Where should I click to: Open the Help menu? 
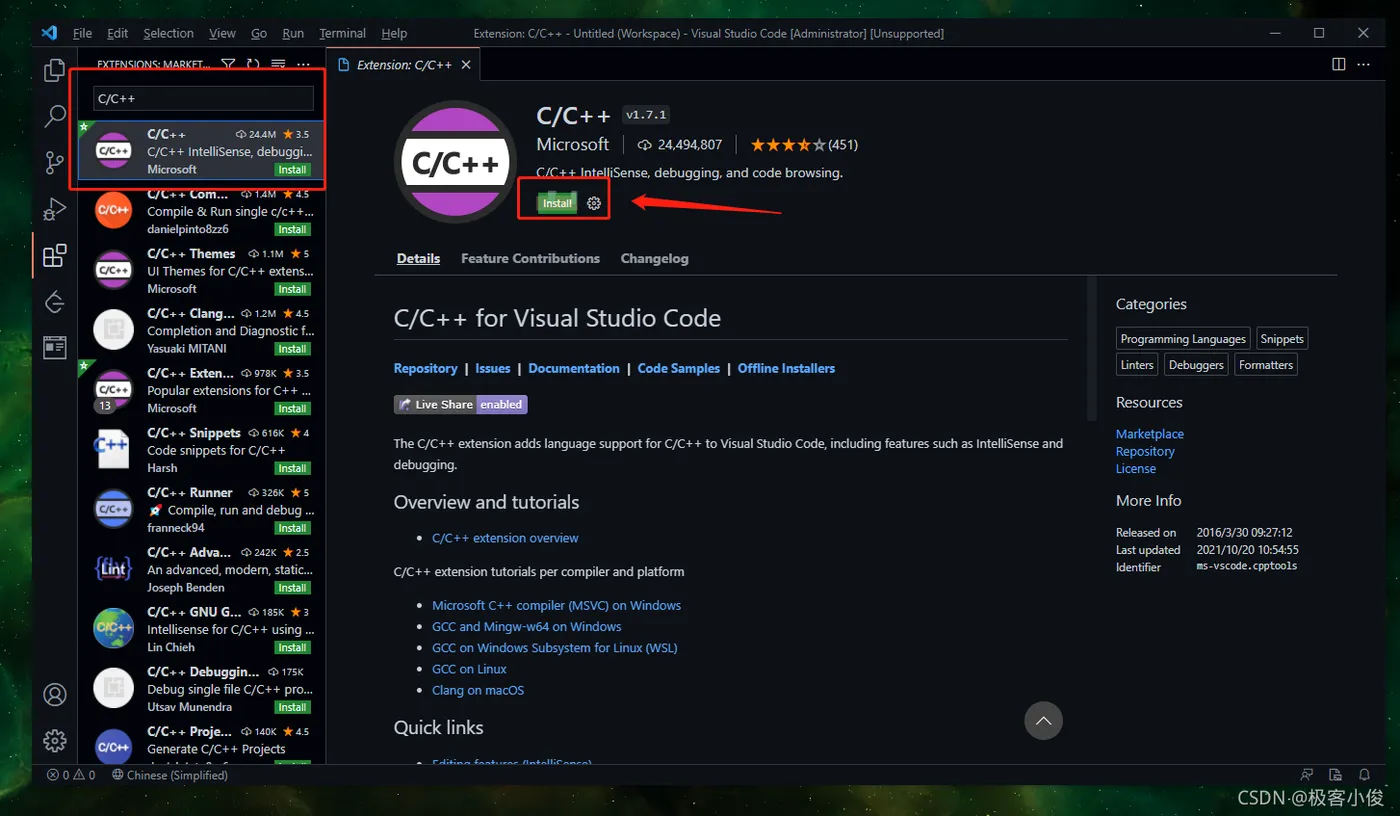(x=394, y=33)
